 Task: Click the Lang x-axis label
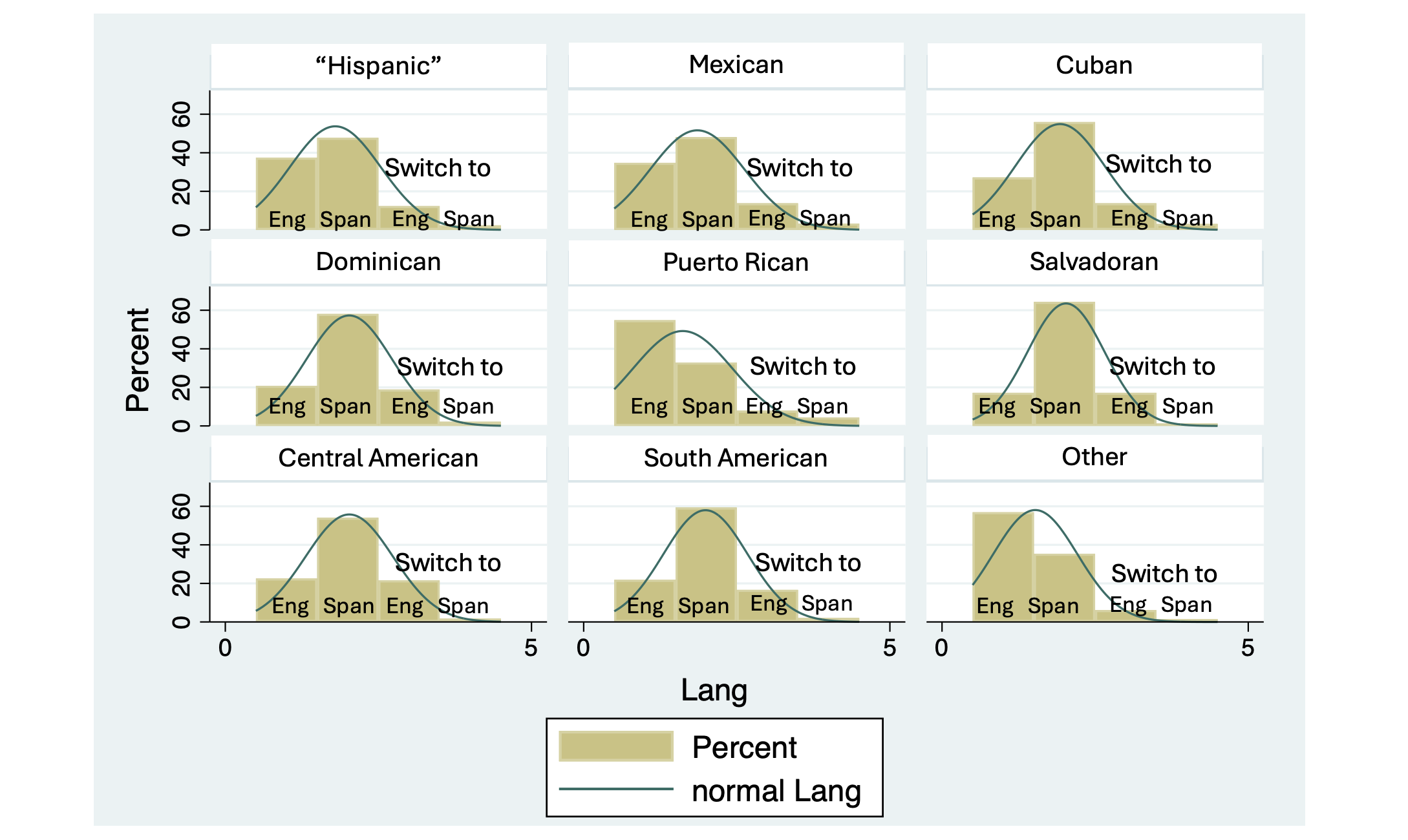click(x=714, y=690)
